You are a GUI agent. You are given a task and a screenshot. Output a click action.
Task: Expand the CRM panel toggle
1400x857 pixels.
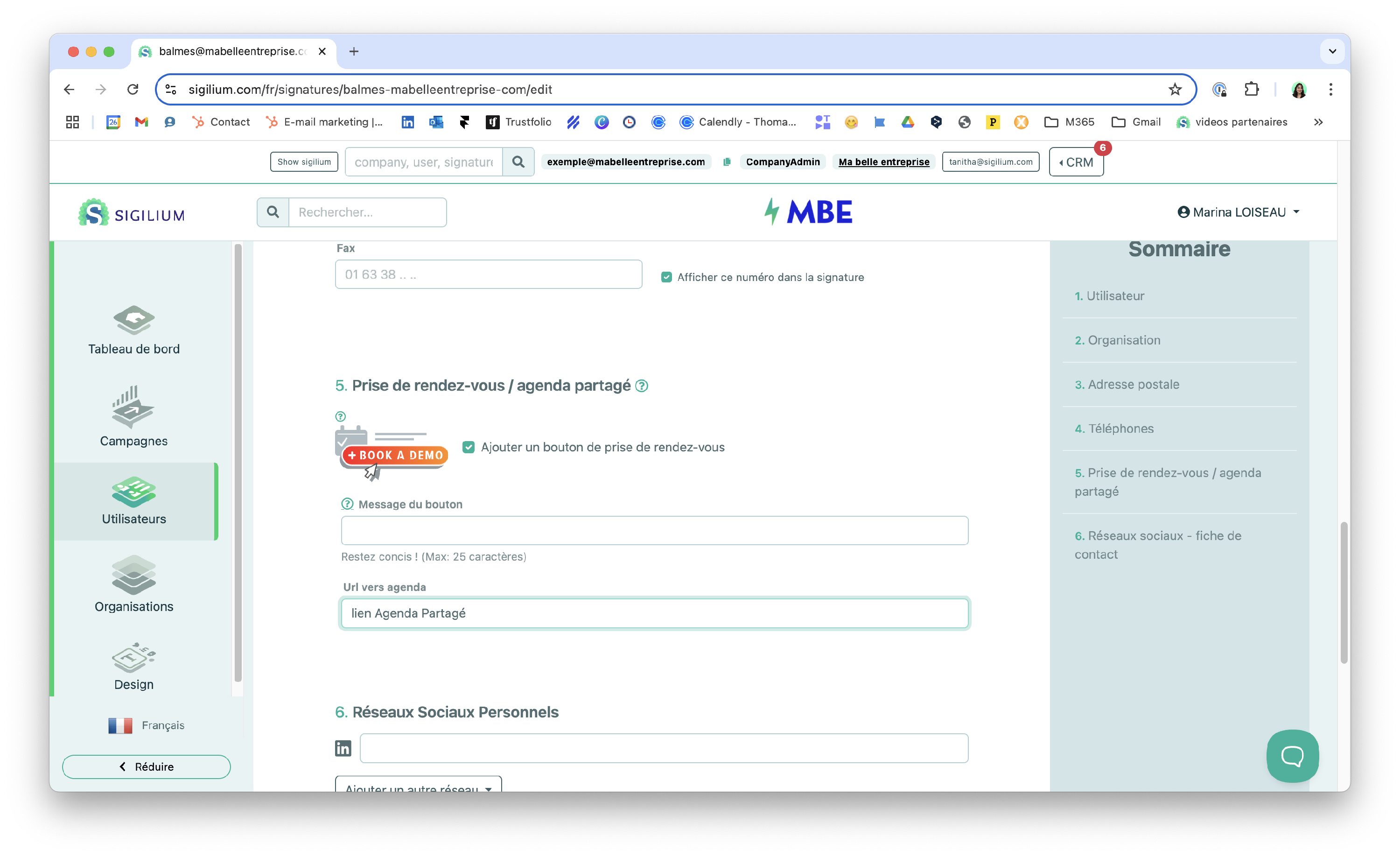click(x=1076, y=162)
